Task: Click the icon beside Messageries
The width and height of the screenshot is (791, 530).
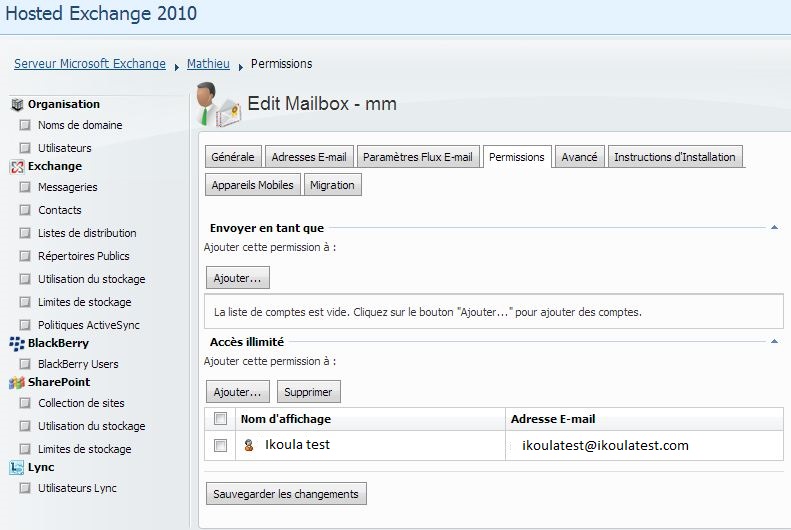Action: 24,187
